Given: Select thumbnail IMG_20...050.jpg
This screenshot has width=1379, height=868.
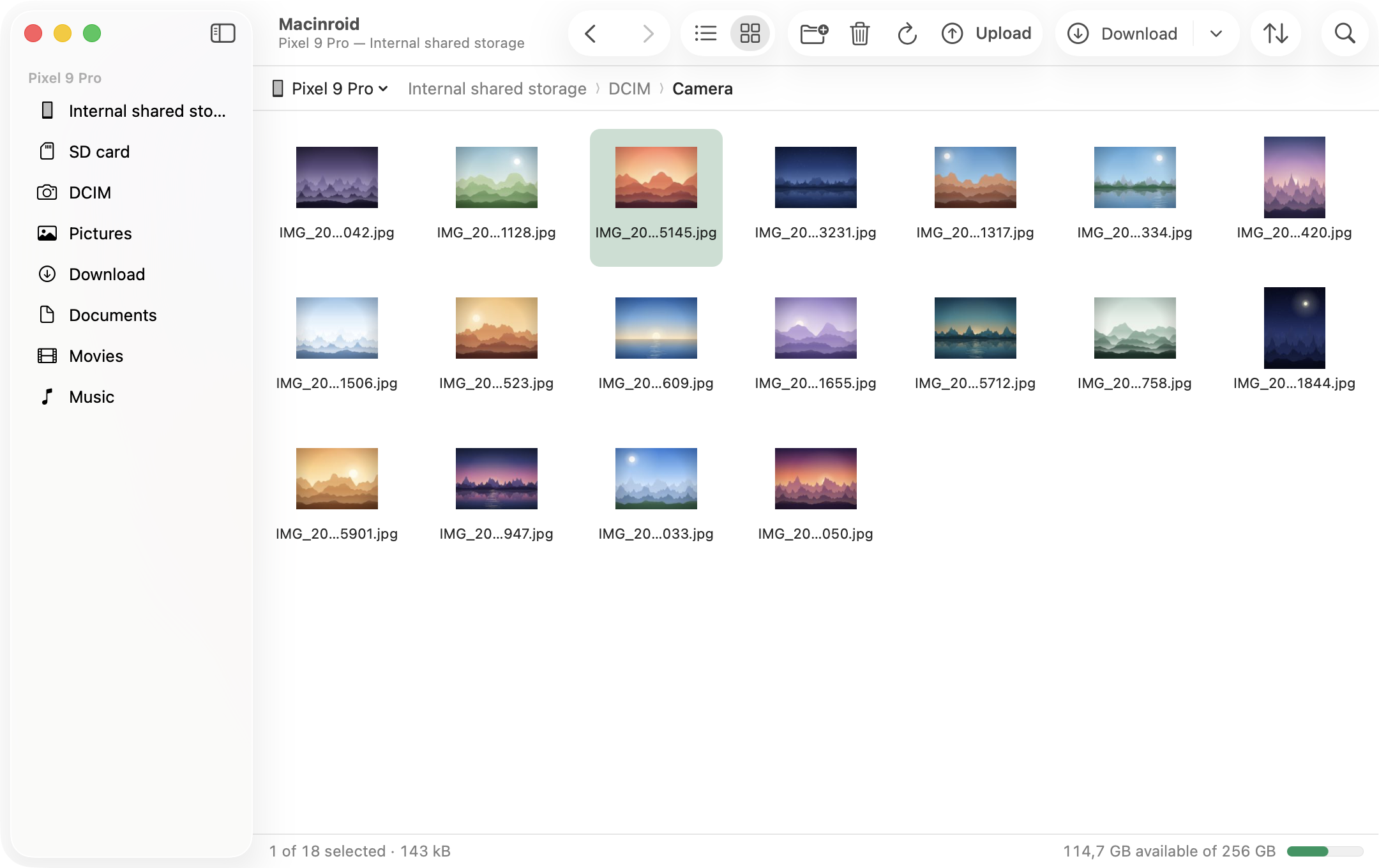Looking at the screenshot, I should [x=816, y=479].
